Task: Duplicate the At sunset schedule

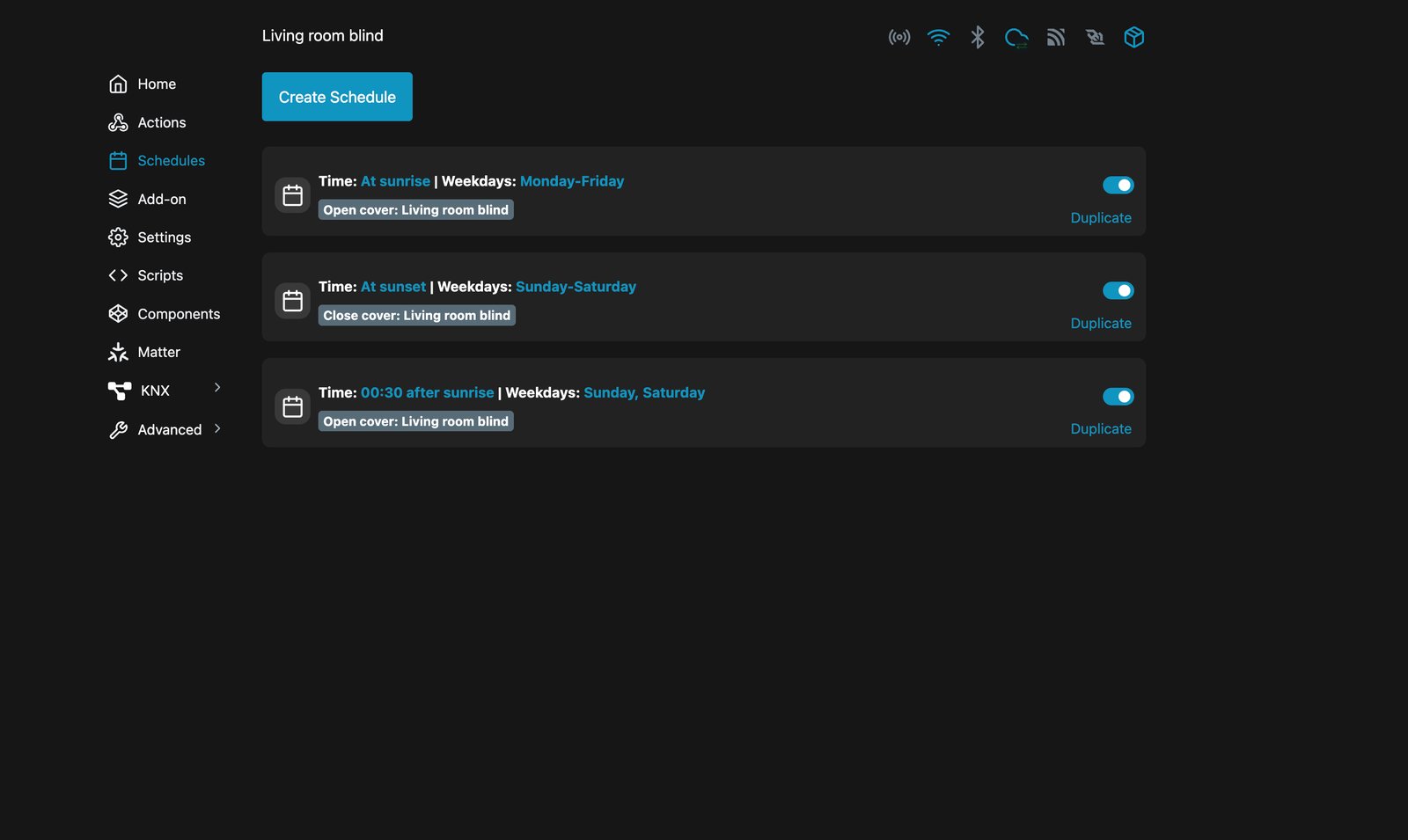Action: tap(1101, 324)
